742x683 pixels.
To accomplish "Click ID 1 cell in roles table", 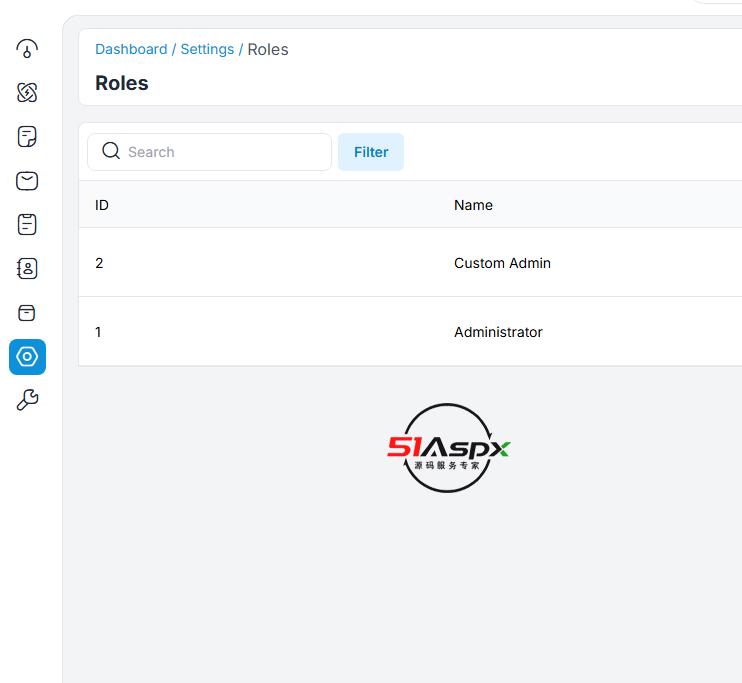I will (98, 332).
